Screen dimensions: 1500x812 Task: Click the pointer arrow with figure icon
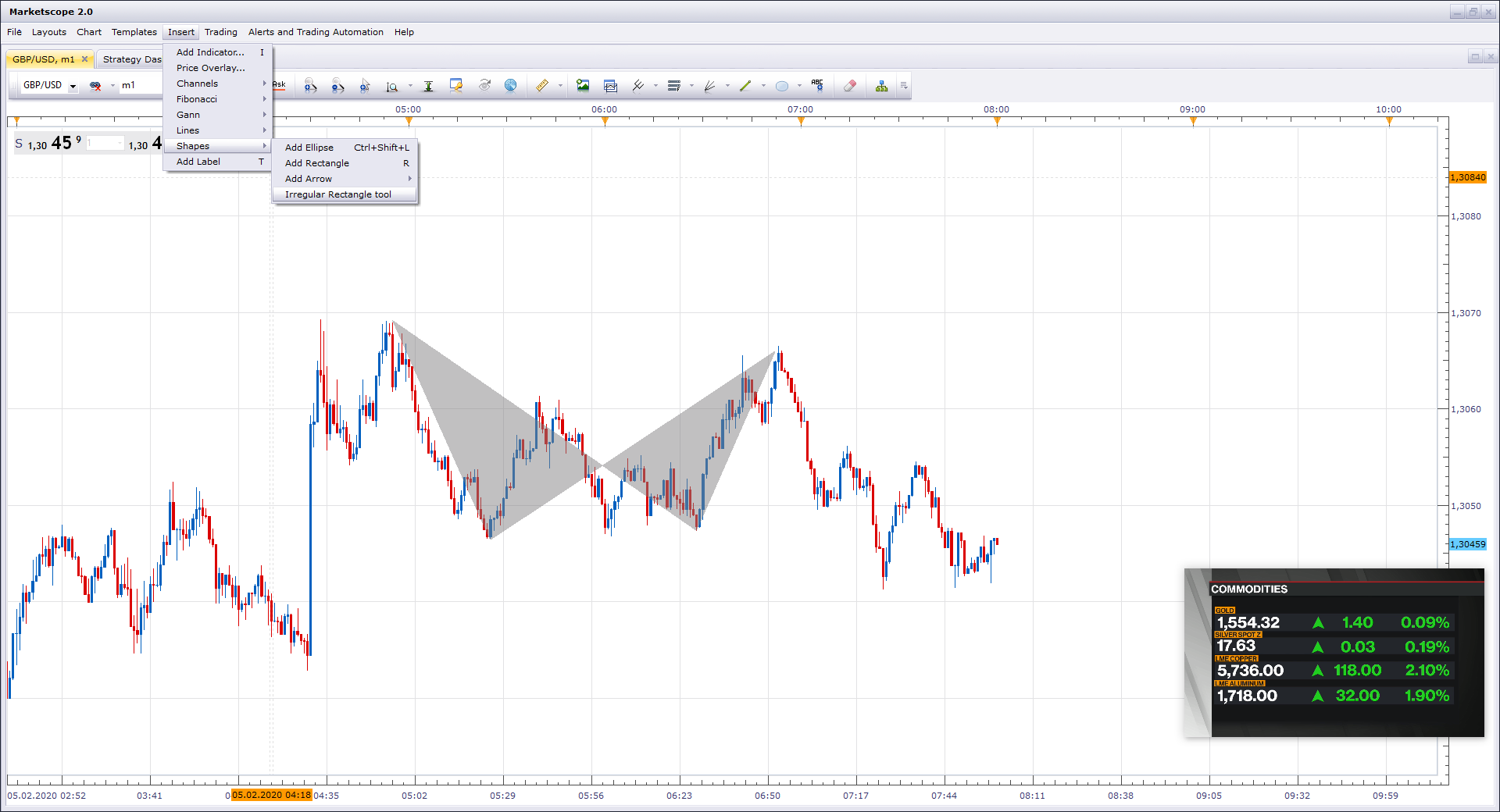coord(364,86)
